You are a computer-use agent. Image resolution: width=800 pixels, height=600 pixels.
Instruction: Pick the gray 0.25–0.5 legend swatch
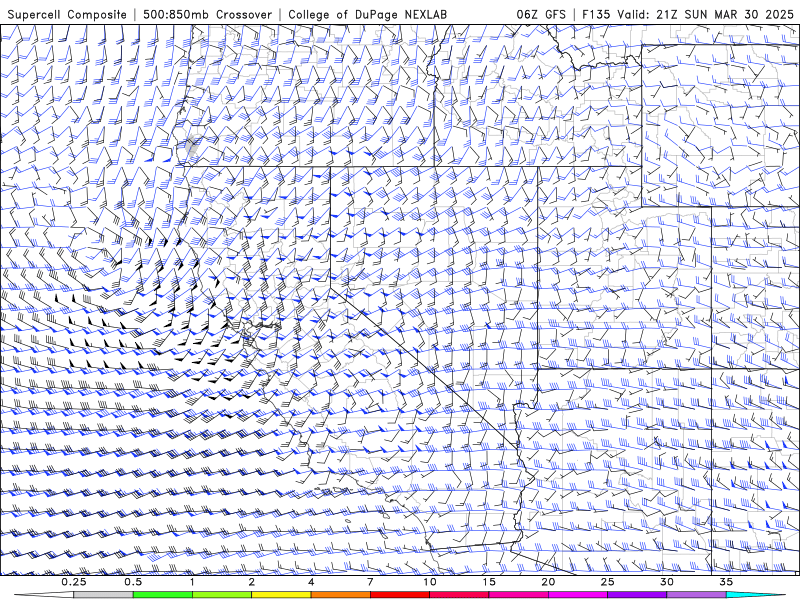[x=104, y=595]
